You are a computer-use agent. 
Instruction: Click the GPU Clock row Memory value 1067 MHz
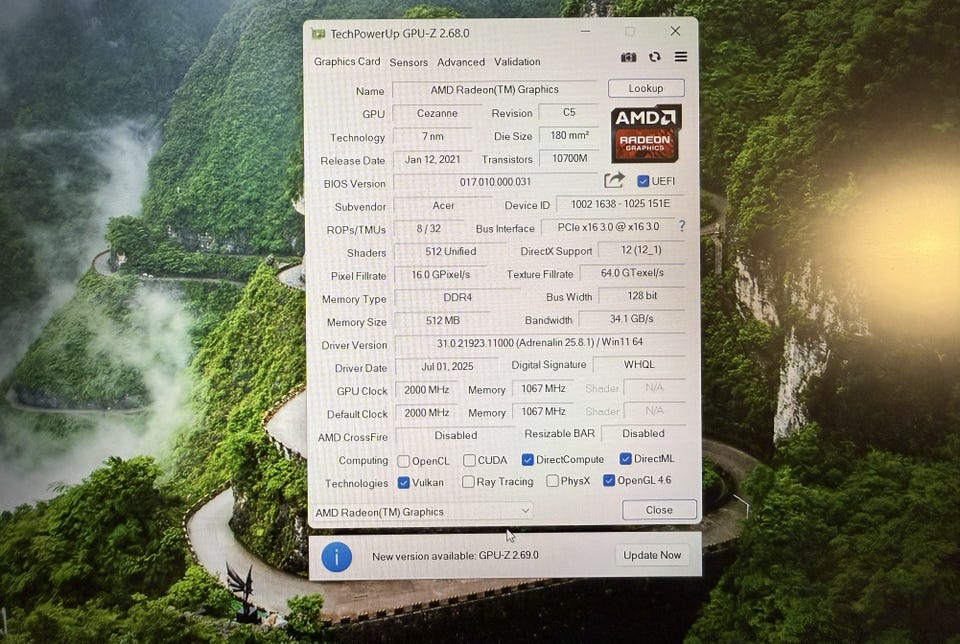click(543, 388)
